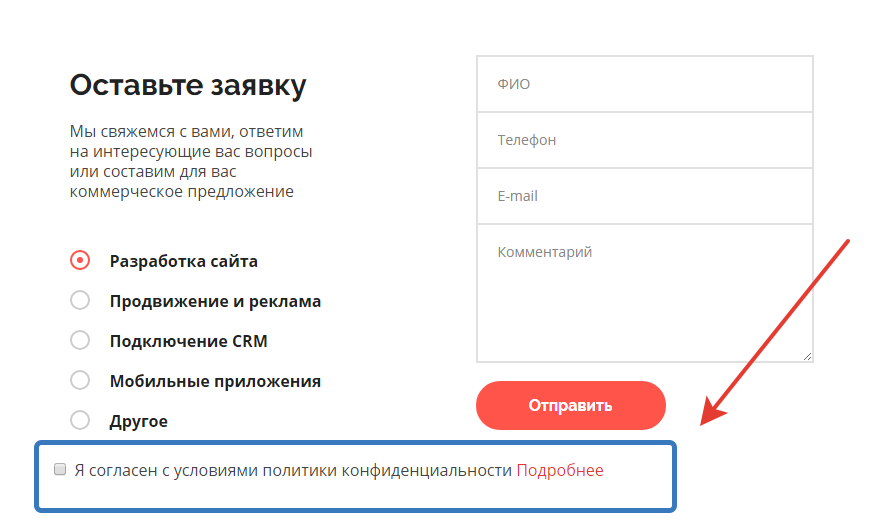The image size is (885, 532).
Task: Open the Подробнее privacy policy link
Action: coord(560,470)
